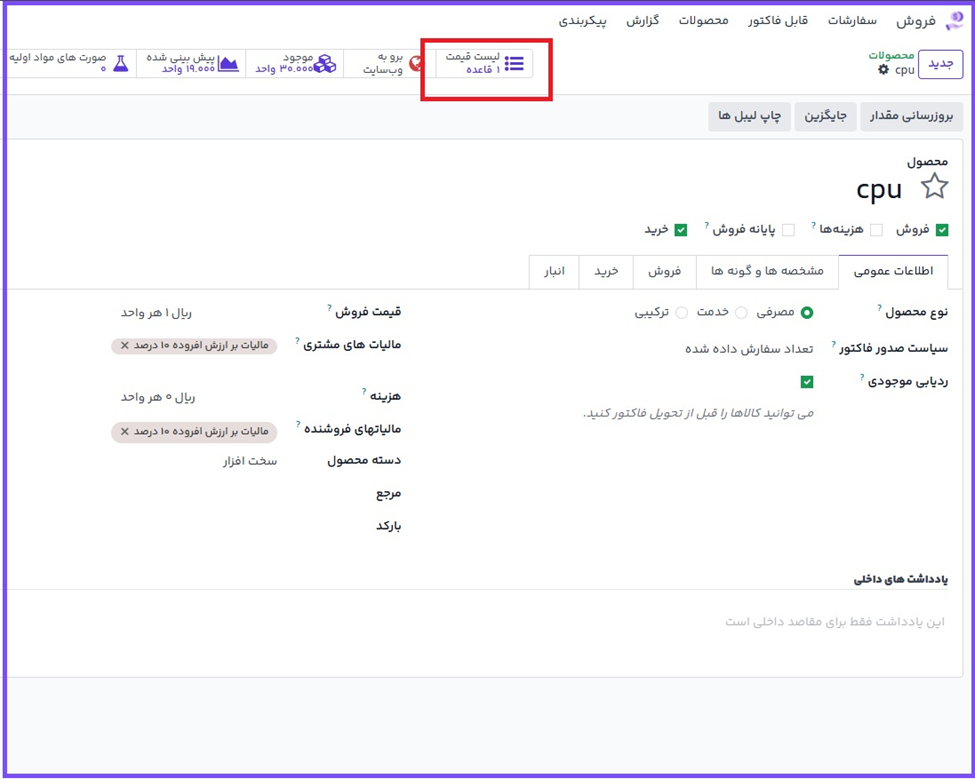The image size is (975, 779).
Task: Toggle the Sales (فروش) checkbox under product name
Action: click(942, 230)
